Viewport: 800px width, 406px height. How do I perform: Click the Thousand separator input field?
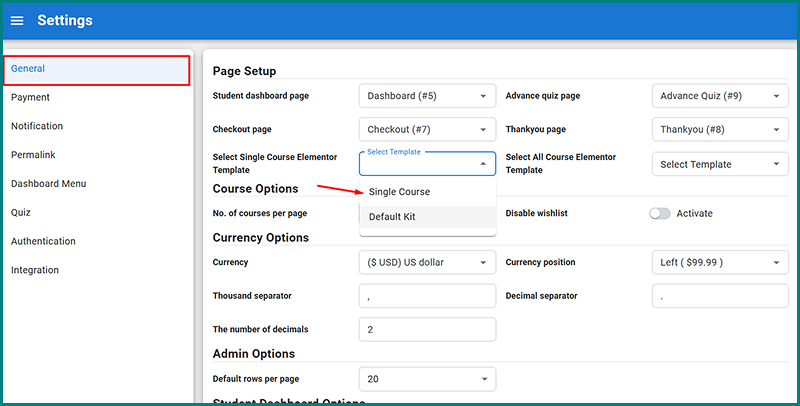[427, 296]
